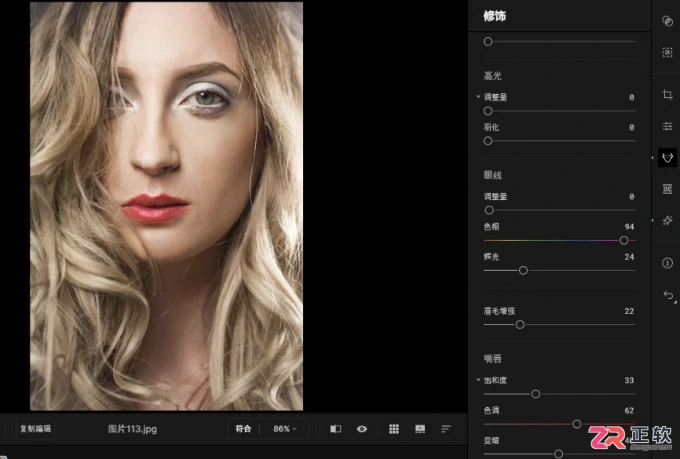Click the 高光 section heading
Image resolution: width=680 pixels, height=459 pixels.
click(x=493, y=76)
